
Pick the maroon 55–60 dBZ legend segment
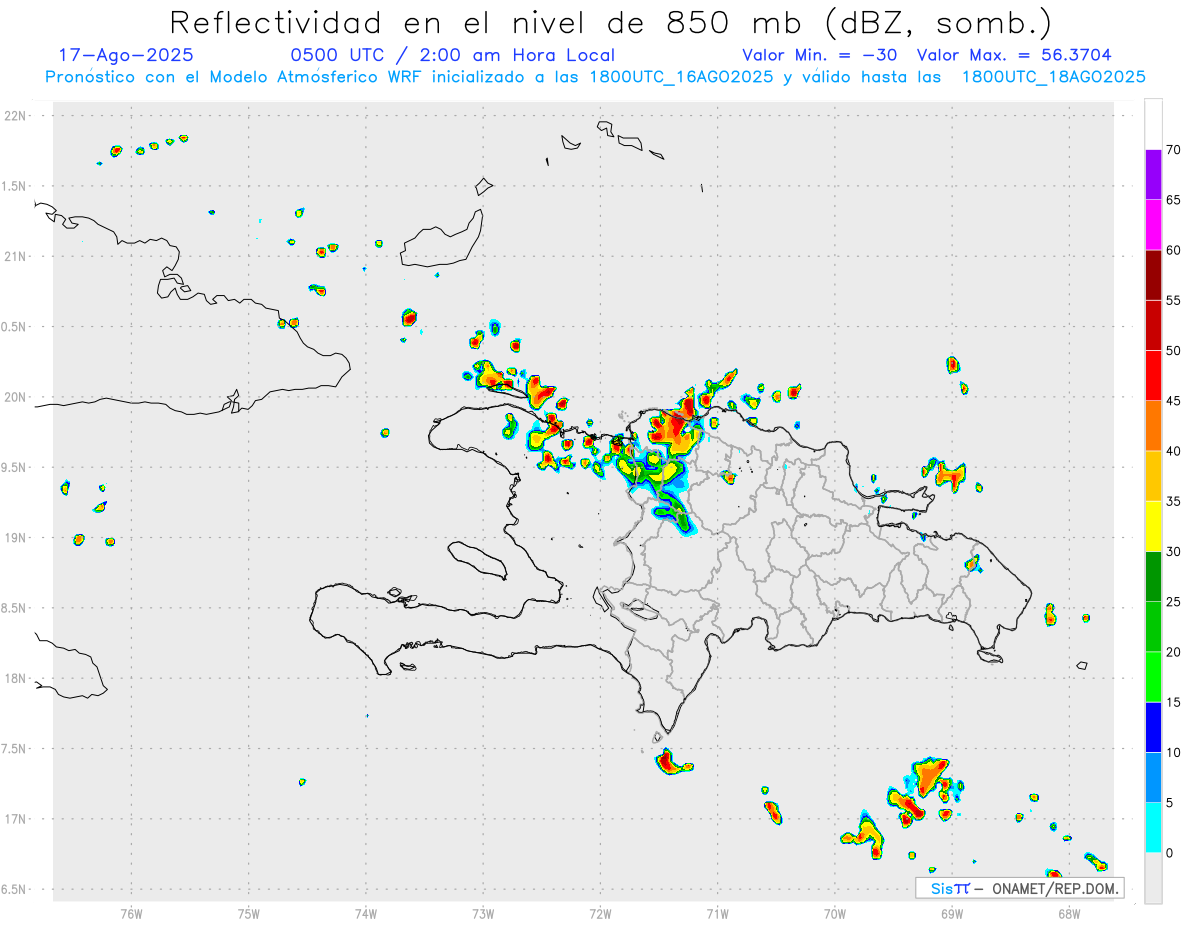(x=1153, y=275)
